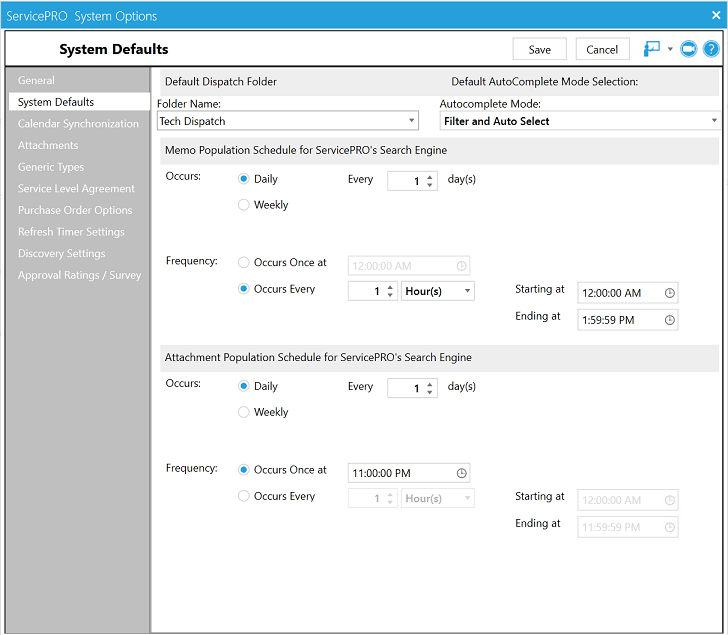Open Discovery Settings
Image resolution: width=728 pixels, height=635 pixels.
61,253
